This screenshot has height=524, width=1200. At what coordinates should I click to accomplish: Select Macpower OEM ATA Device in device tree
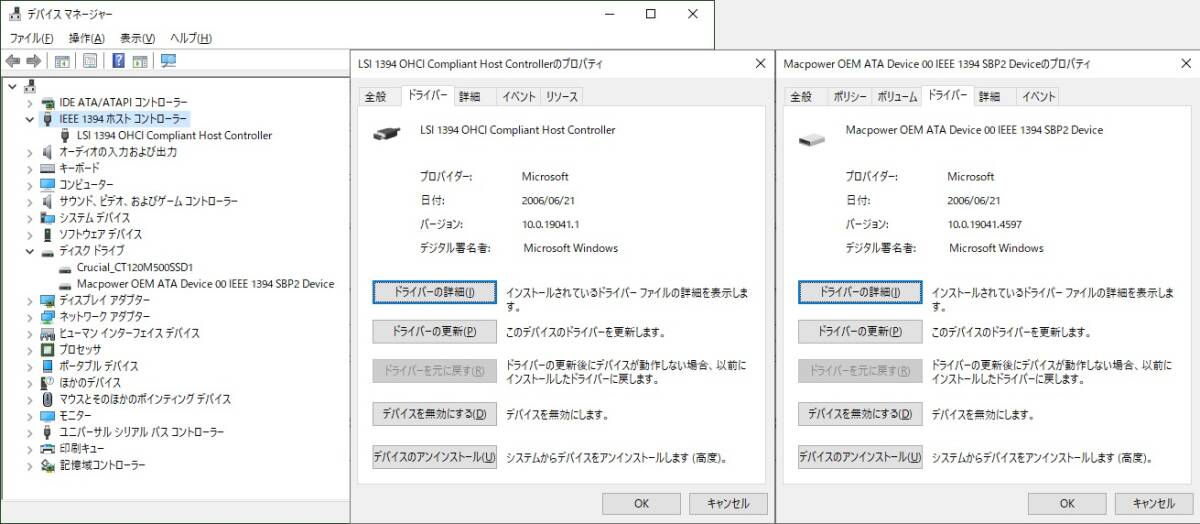(205, 284)
